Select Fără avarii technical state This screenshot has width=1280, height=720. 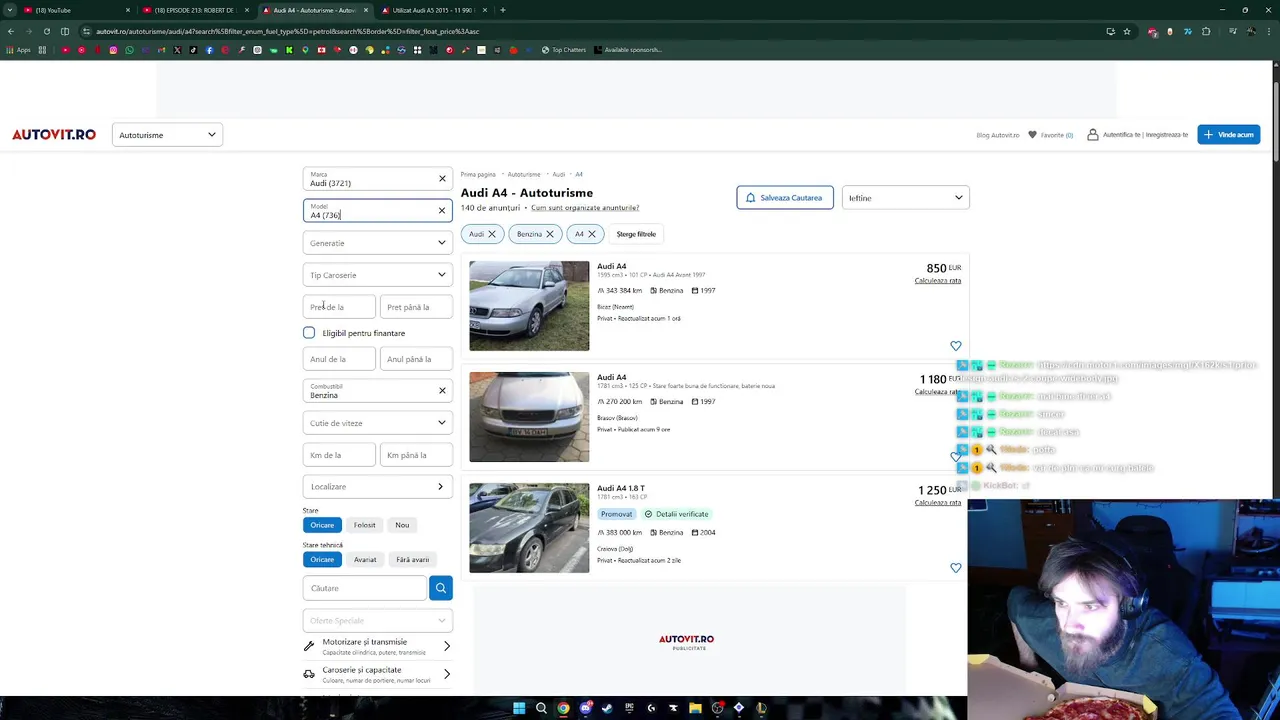coord(412,560)
